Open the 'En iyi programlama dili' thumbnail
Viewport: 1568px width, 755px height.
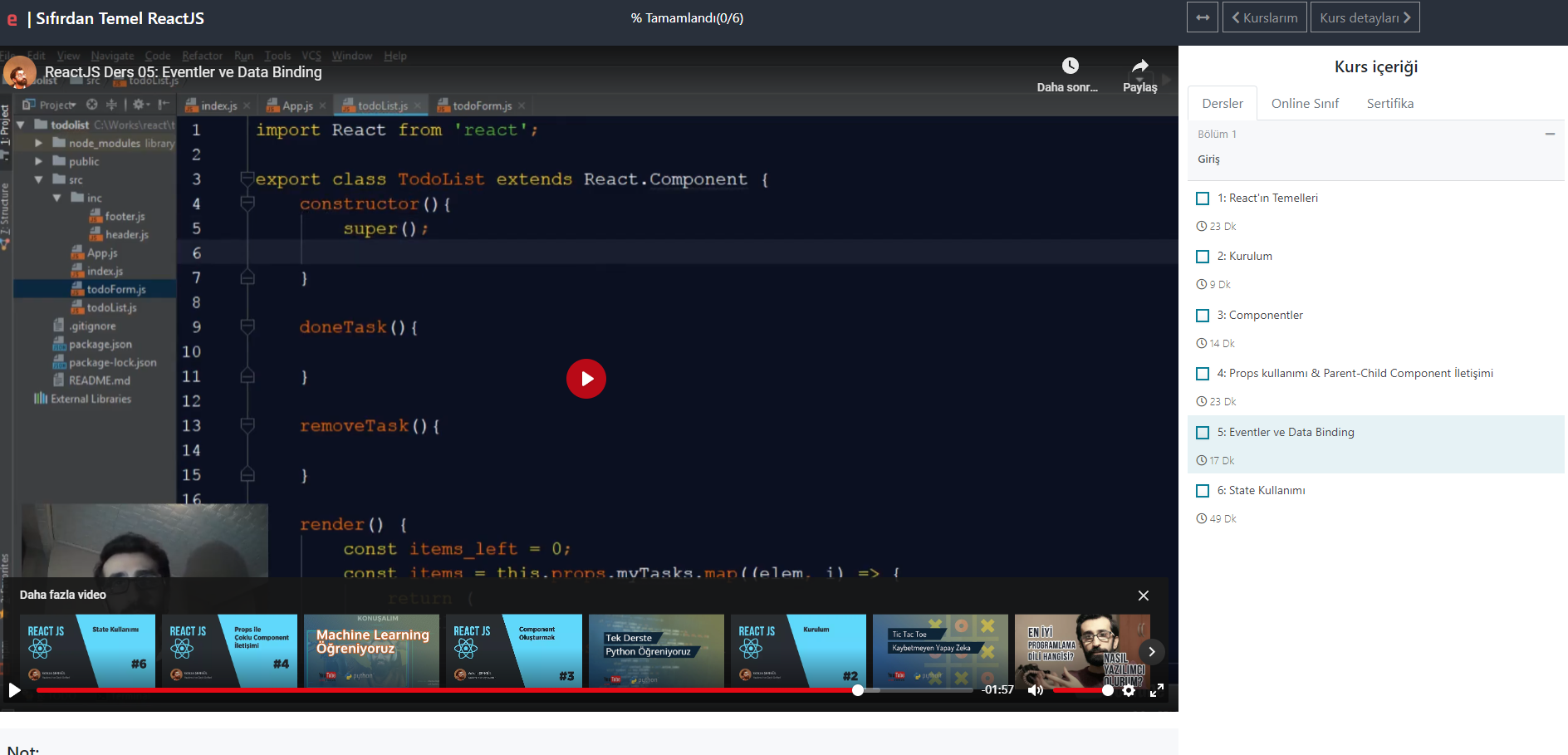1082,651
